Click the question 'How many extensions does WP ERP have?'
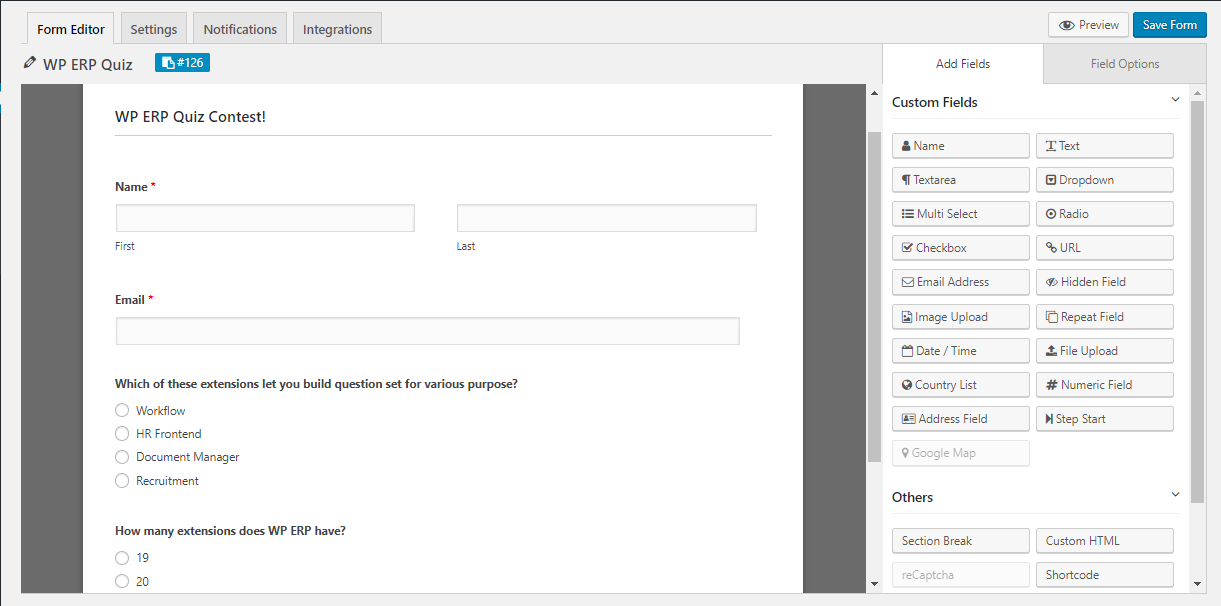Viewport: 1221px width, 606px height. tap(230, 531)
